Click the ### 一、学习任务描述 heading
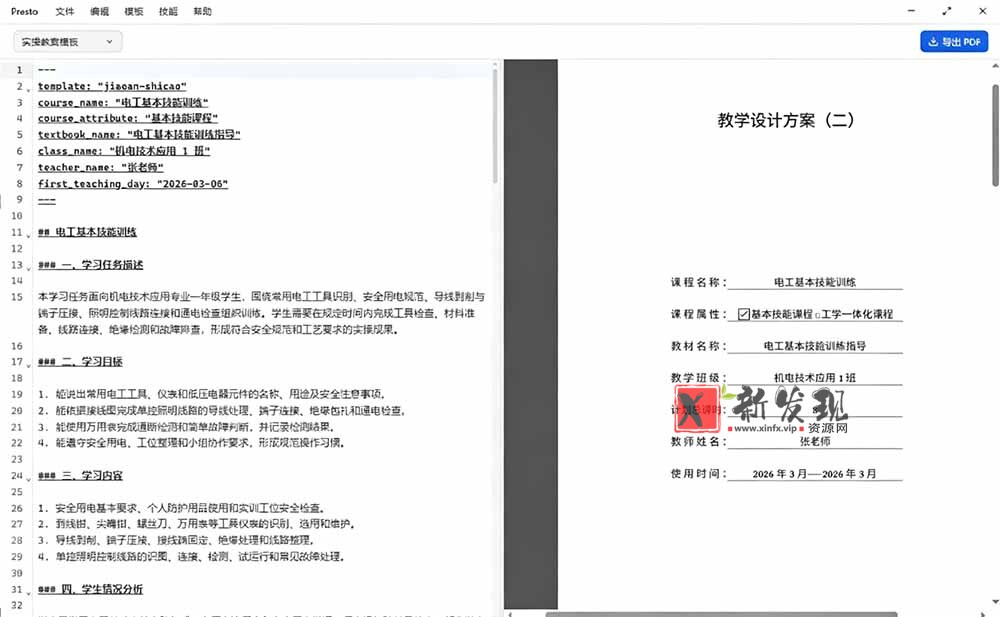Viewport: 1000px width, 617px height. pos(91,265)
